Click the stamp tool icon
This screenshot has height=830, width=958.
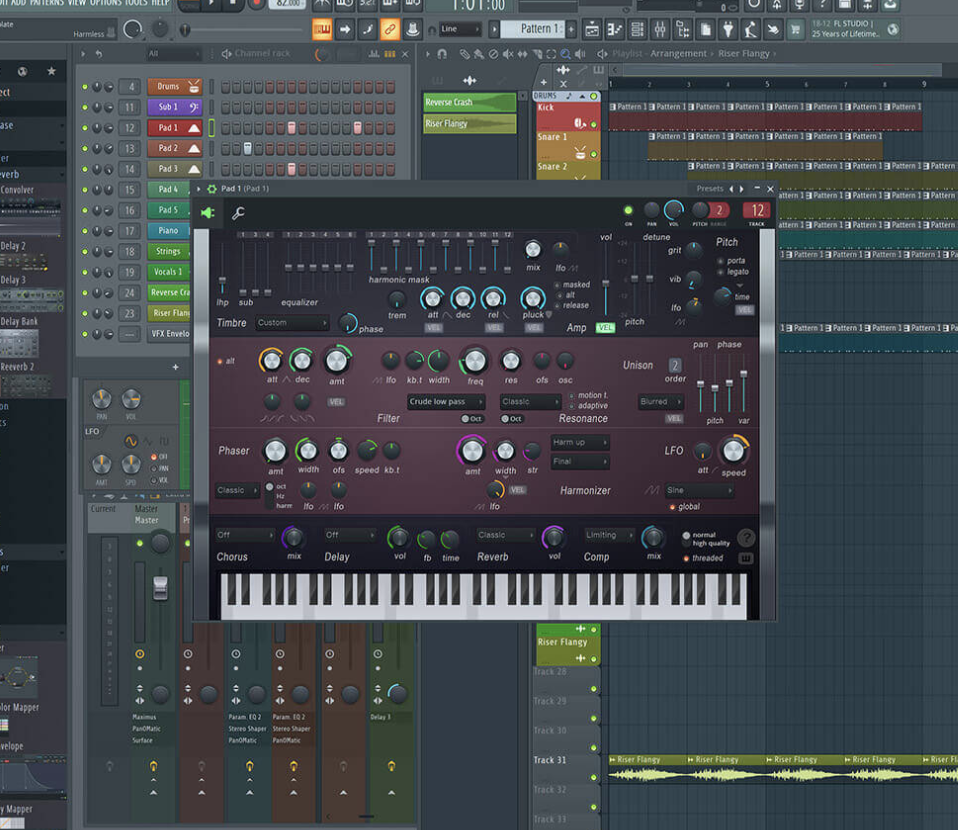coord(412,29)
